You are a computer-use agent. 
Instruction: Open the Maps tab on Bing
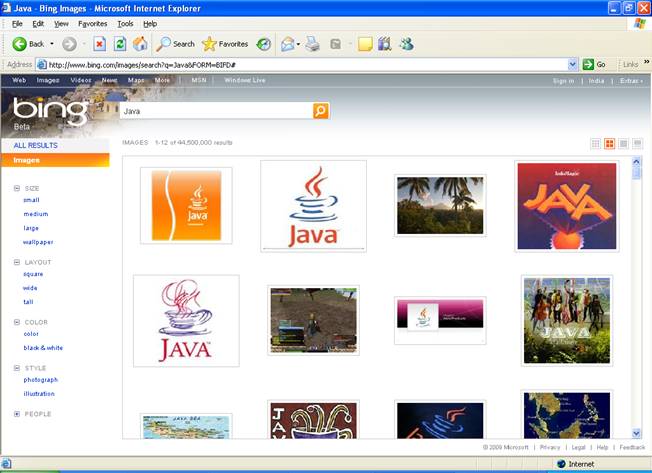[136, 80]
